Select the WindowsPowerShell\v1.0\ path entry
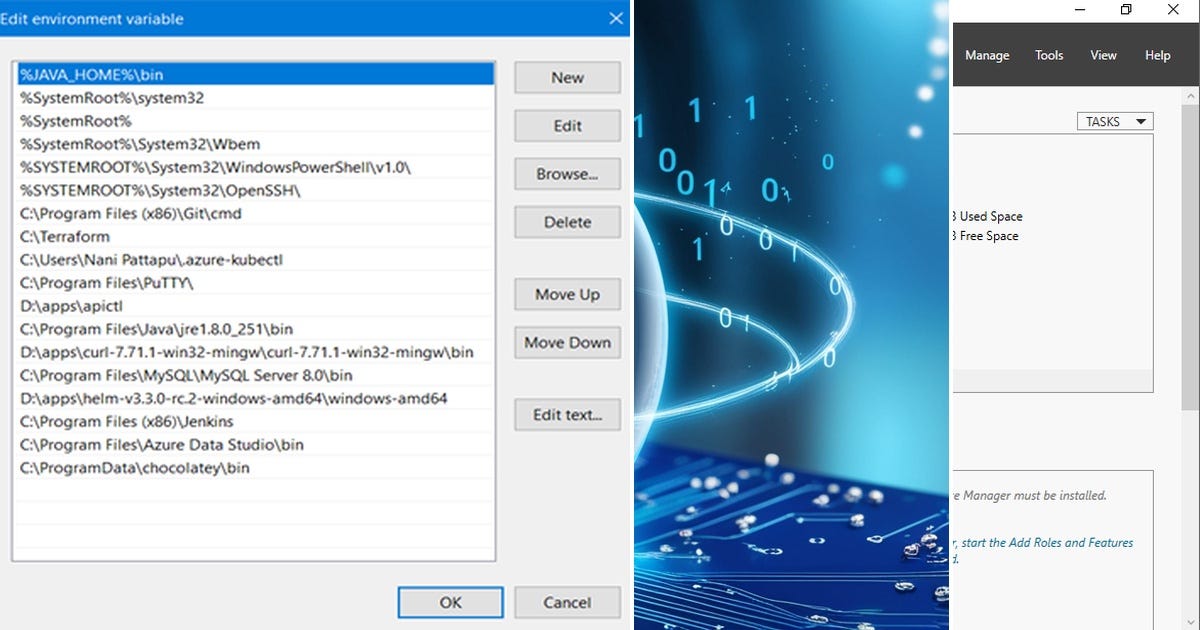Screen dimensions: 1200x630 (255, 167)
